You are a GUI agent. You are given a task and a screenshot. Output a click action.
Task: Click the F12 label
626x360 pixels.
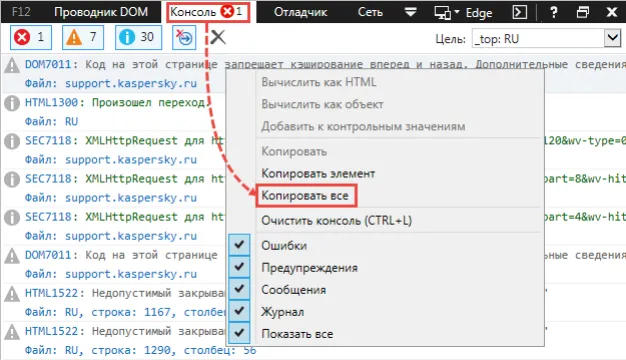click(21, 12)
